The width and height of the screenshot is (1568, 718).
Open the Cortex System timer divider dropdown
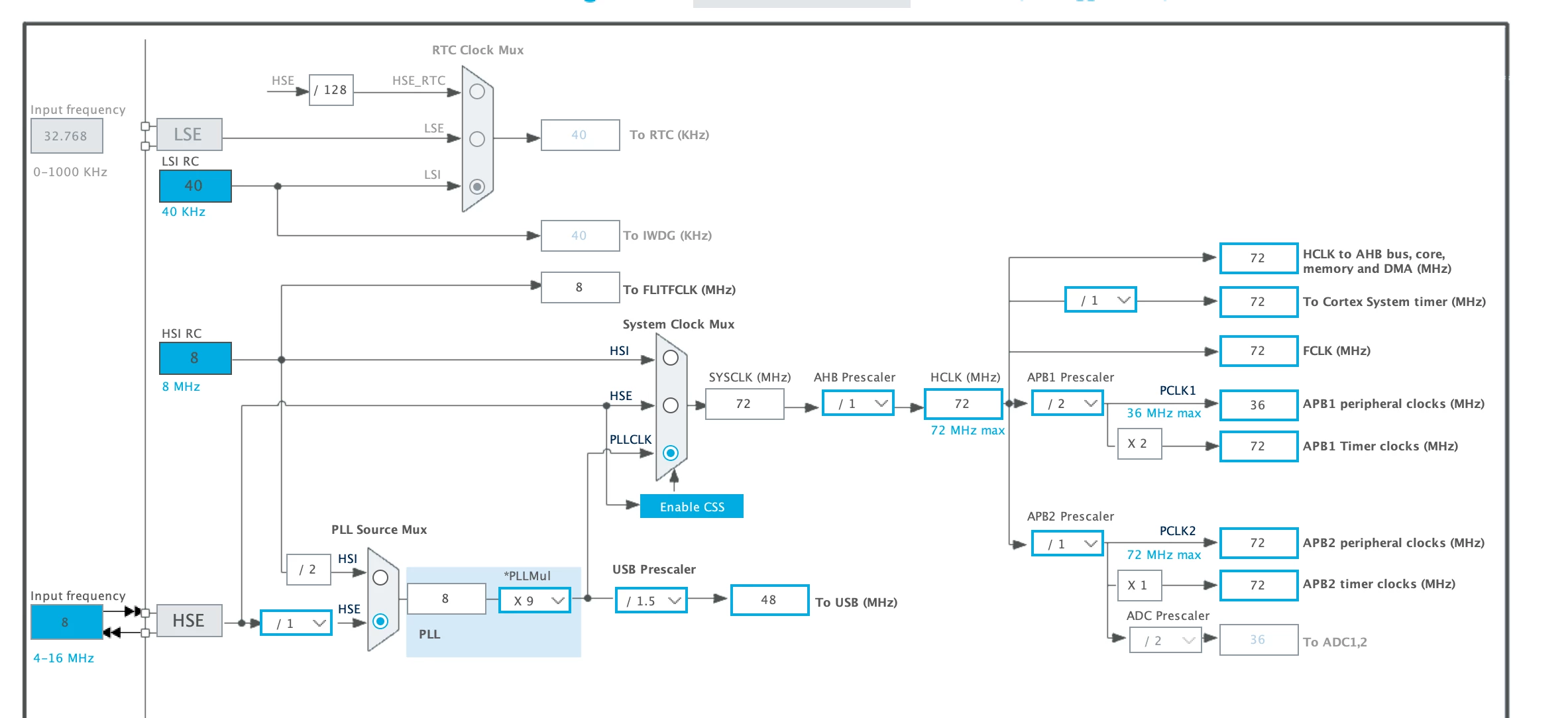click(1101, 299)
